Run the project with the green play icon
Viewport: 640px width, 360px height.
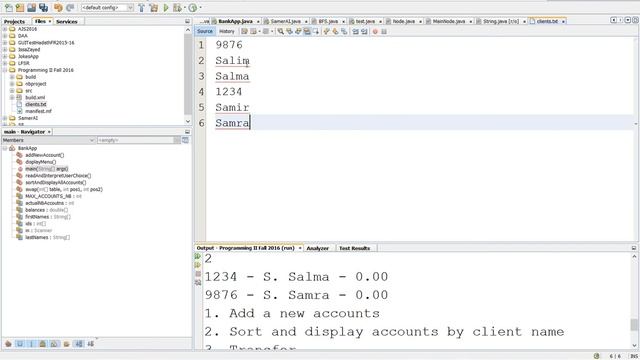[x=166, y=7]
